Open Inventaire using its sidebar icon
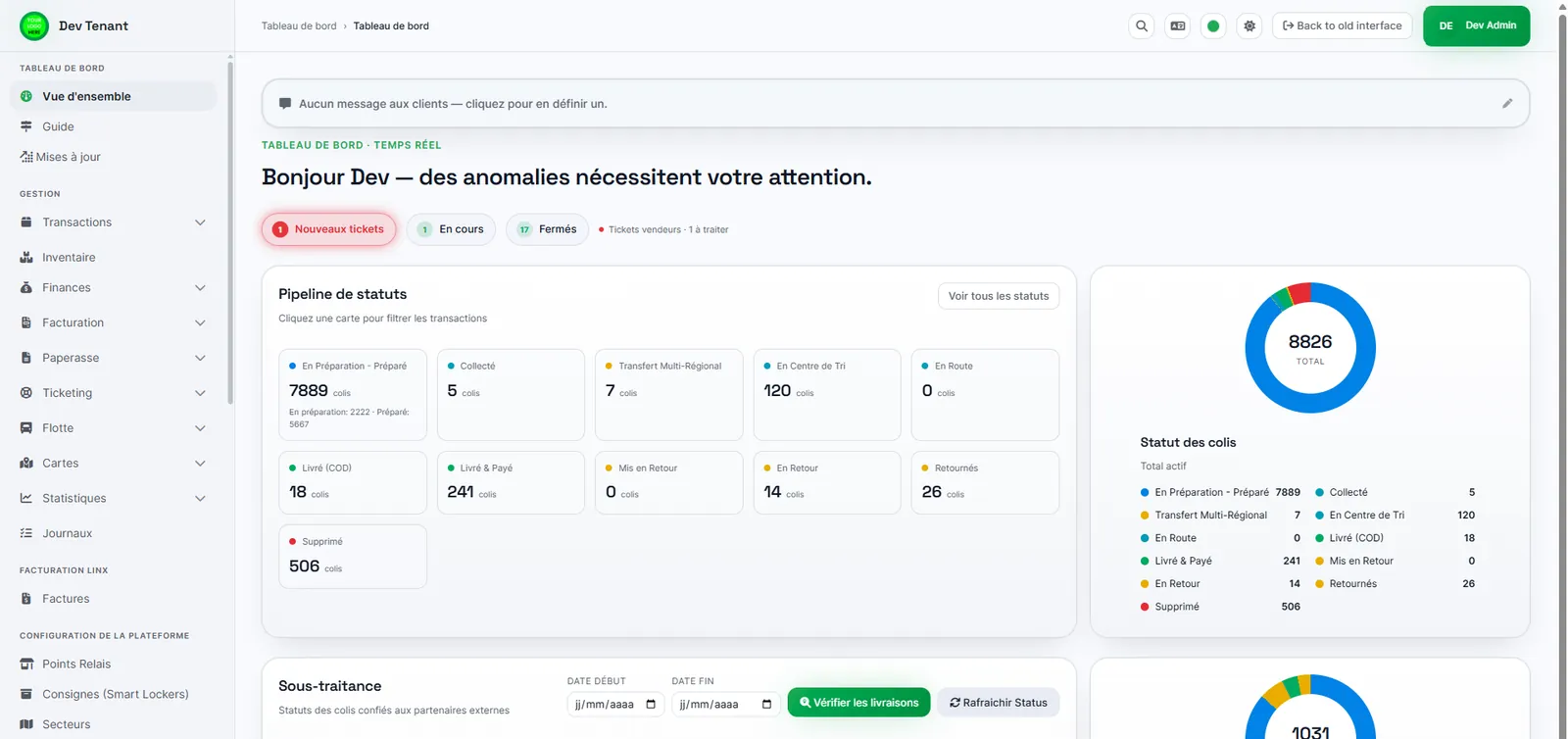Viewport: 1568px width, 739px height. [26, 257]
